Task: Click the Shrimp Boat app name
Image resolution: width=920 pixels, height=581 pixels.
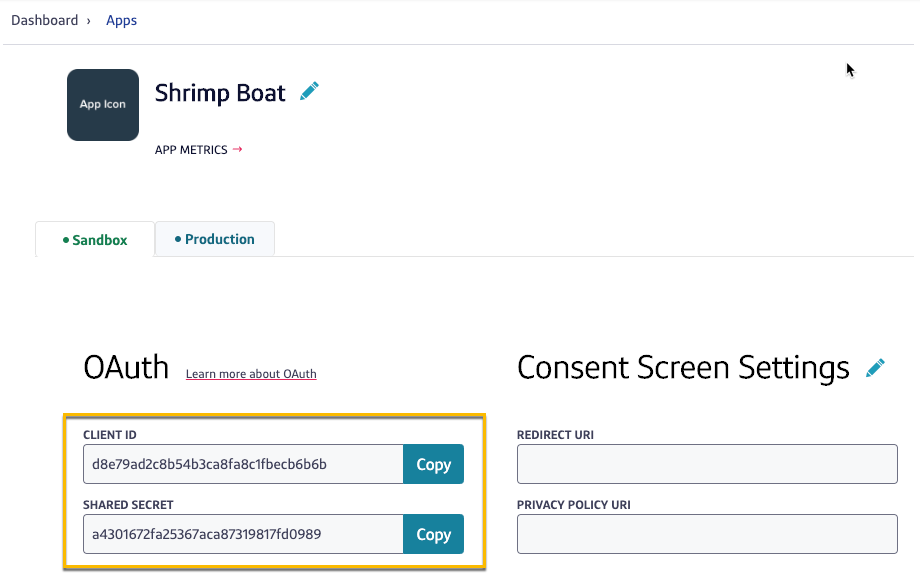Action: click(220, 93)
